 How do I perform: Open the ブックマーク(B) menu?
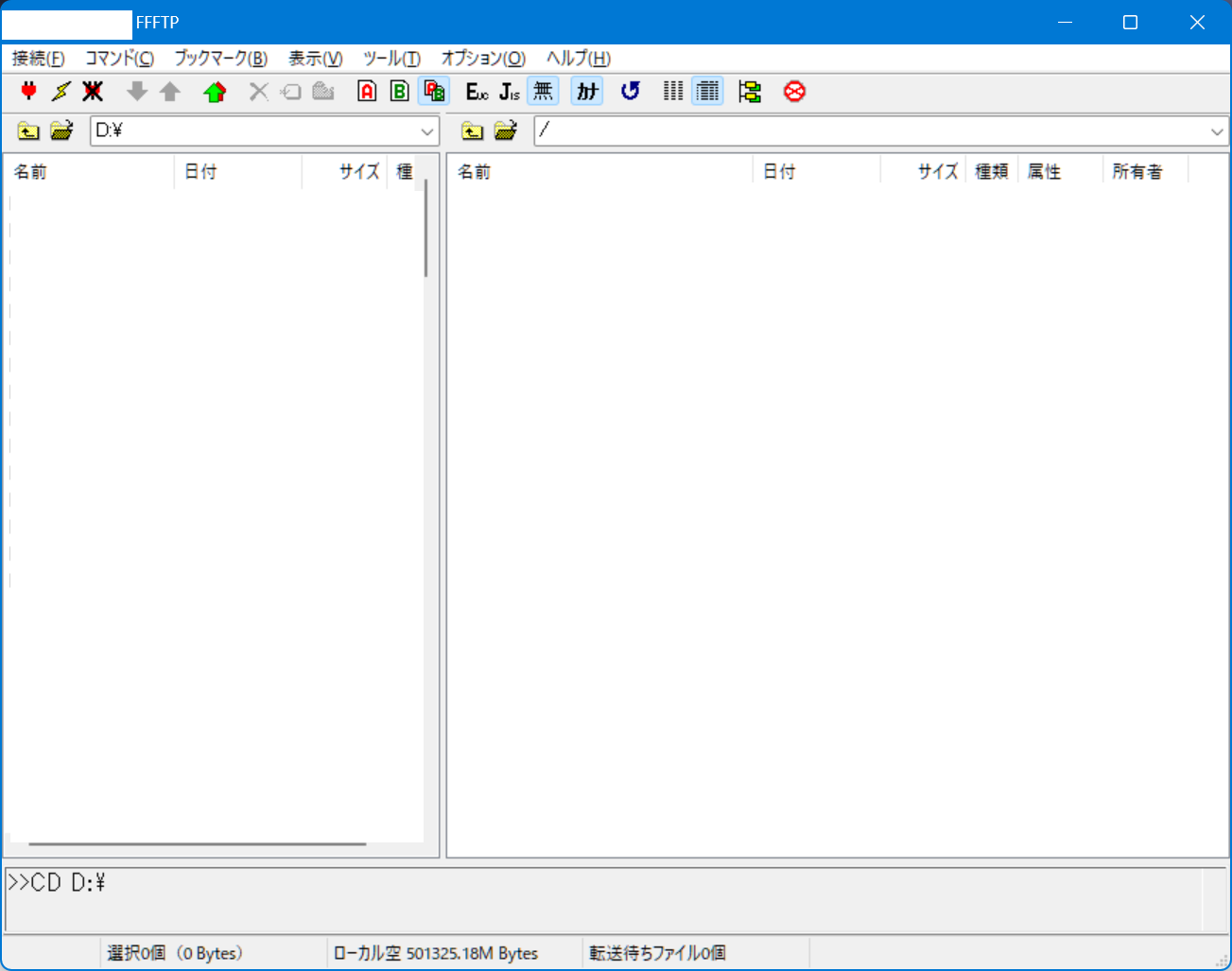[221, 59]
